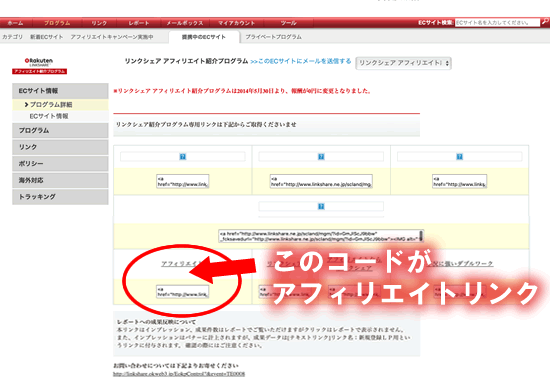Viewport: 550px width, 379px height.
Task: Select the 提携中のECサイト tab
Action: click(204, 37)
